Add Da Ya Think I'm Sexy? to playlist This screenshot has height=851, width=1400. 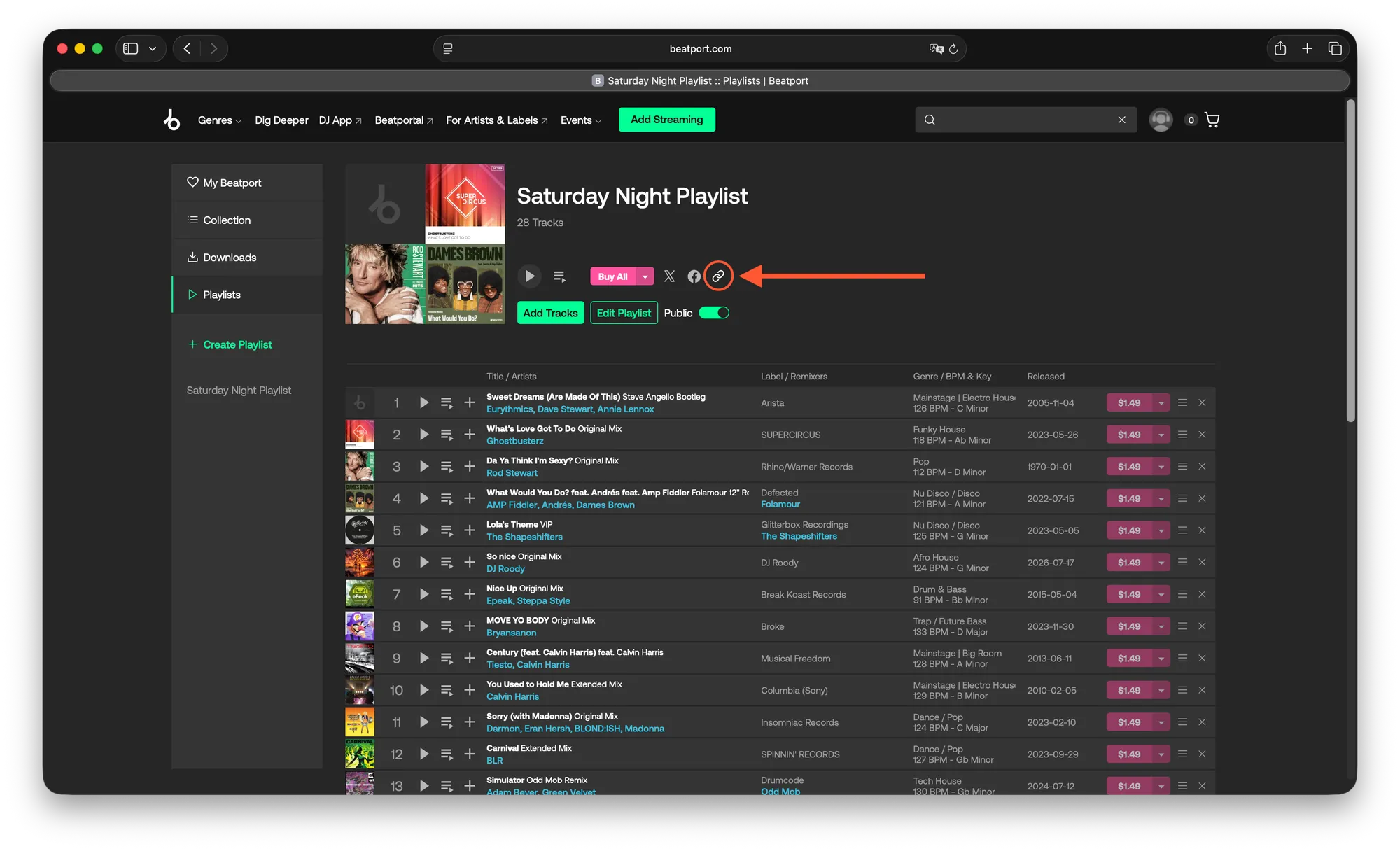tap(470, 466)
